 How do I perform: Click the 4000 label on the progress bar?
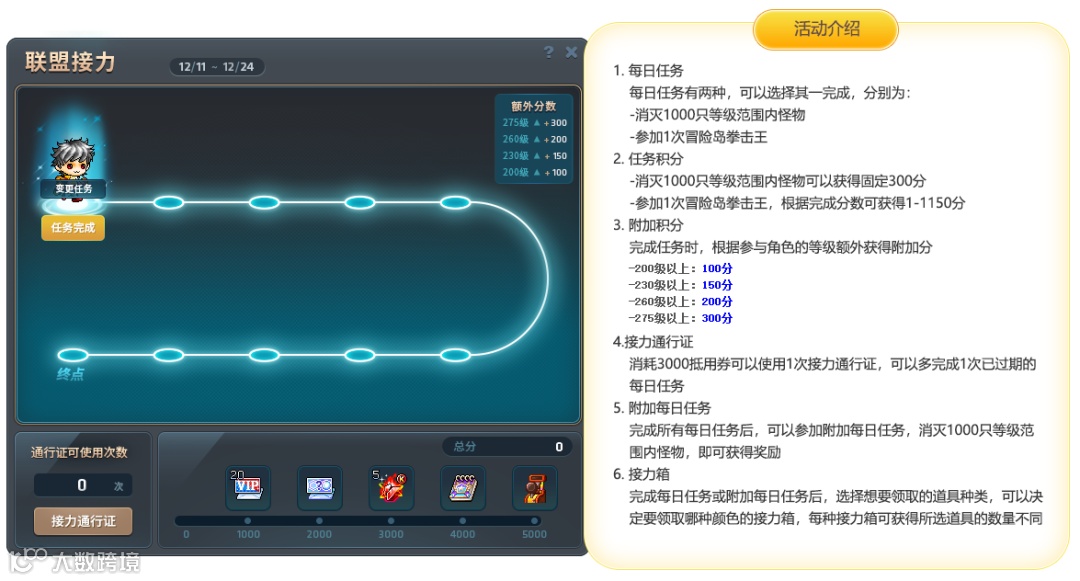(463, 534)
